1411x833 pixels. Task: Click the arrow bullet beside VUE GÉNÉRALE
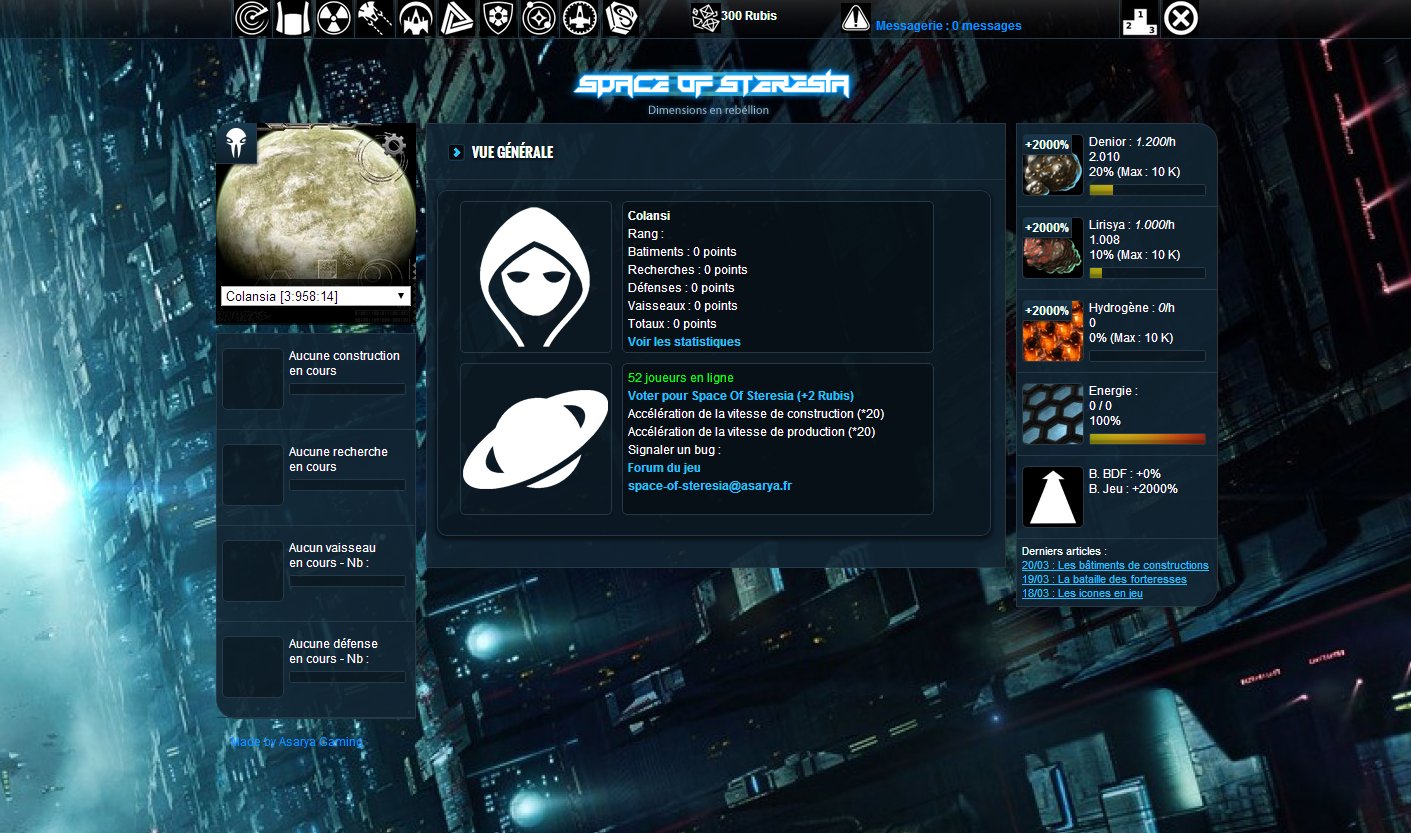click(x=456, y=152)
